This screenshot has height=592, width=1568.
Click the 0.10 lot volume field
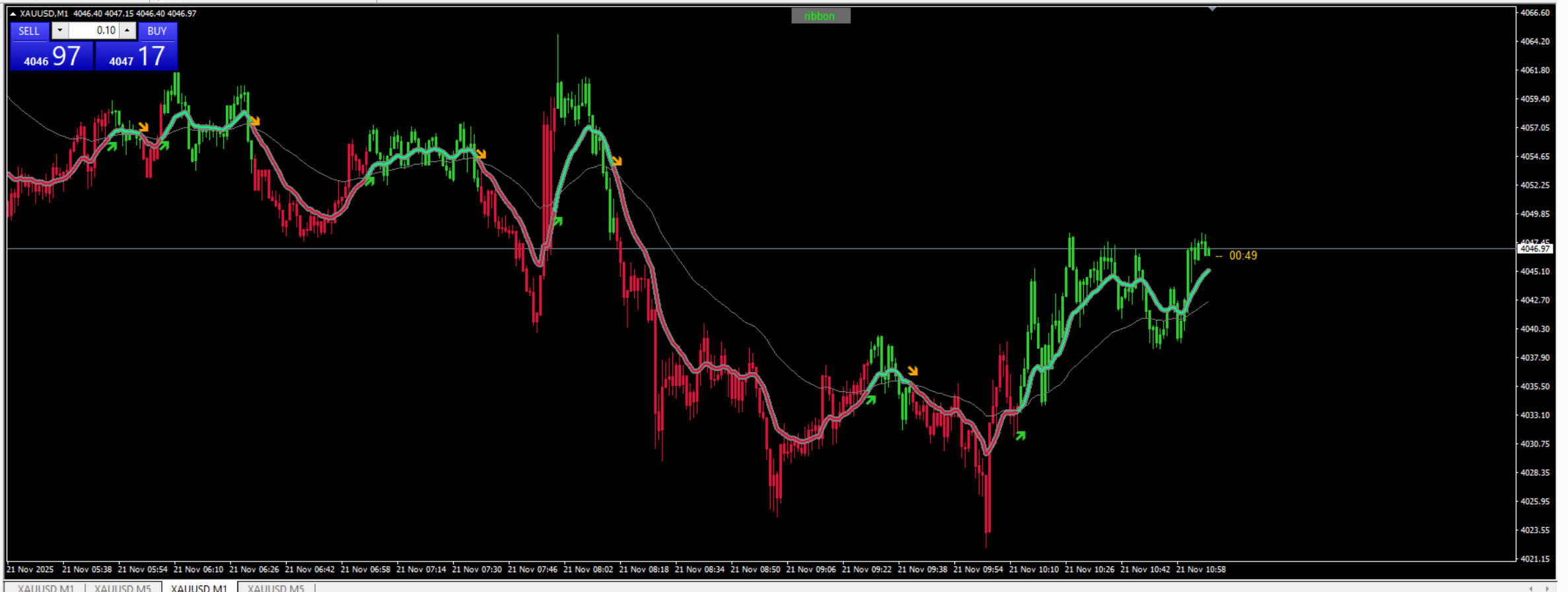(93, 30)
